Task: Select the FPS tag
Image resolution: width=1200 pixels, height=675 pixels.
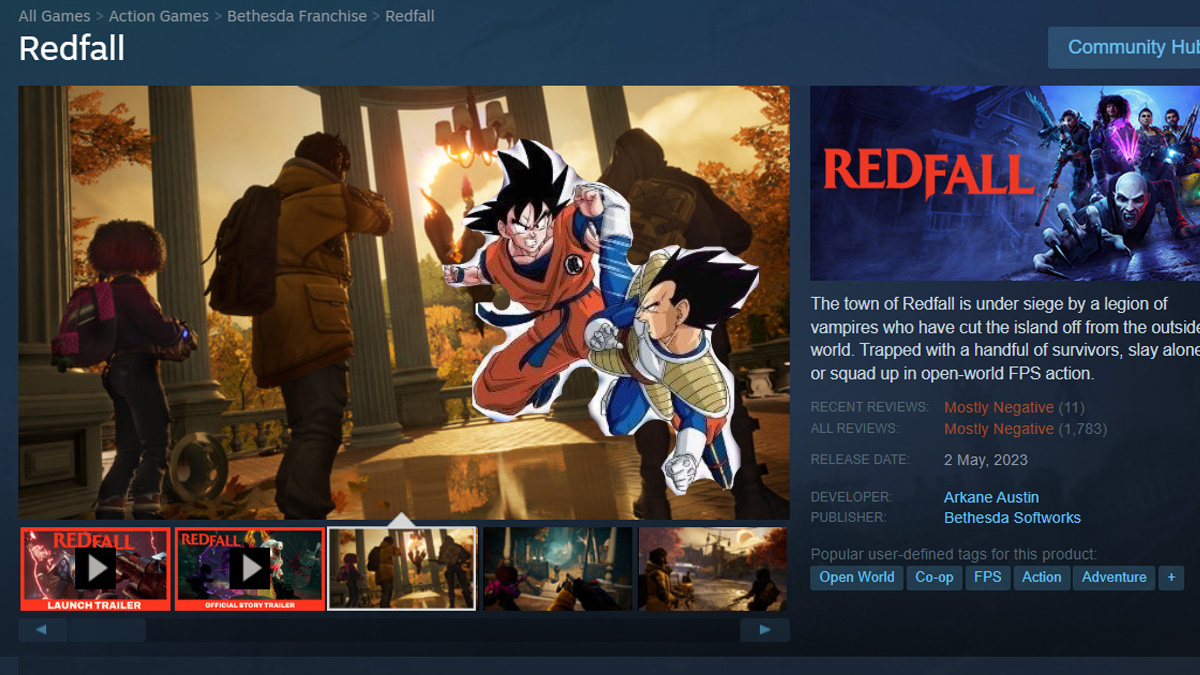Action: click(987, 577)
